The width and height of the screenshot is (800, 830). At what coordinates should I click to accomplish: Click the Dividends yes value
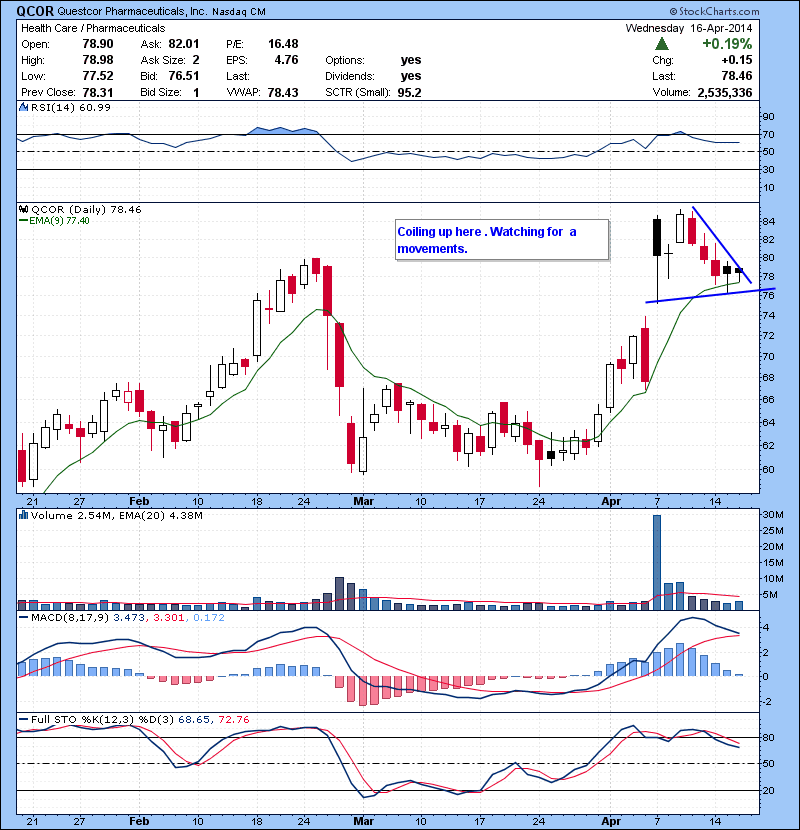coord(411,76)
